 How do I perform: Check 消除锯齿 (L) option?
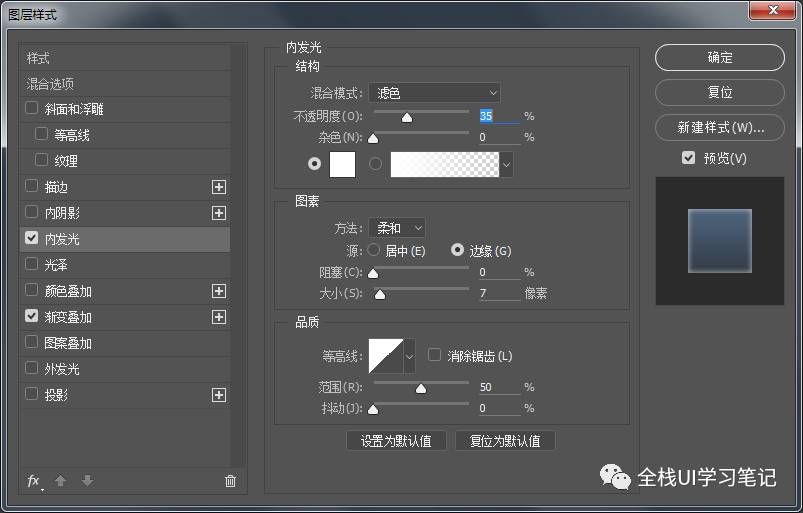[x=434, y=355]
